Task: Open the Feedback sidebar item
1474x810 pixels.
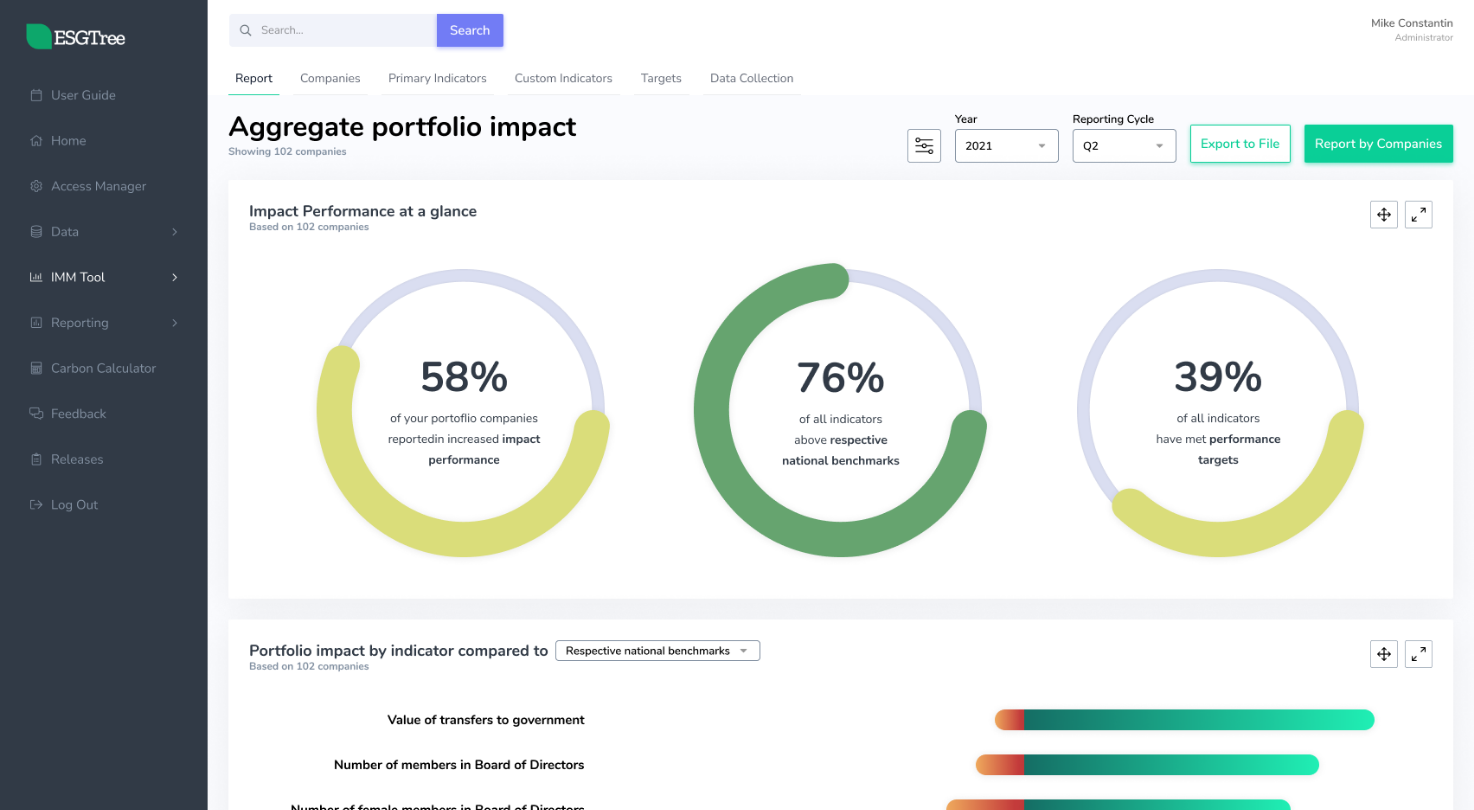Action: point(78,414)
